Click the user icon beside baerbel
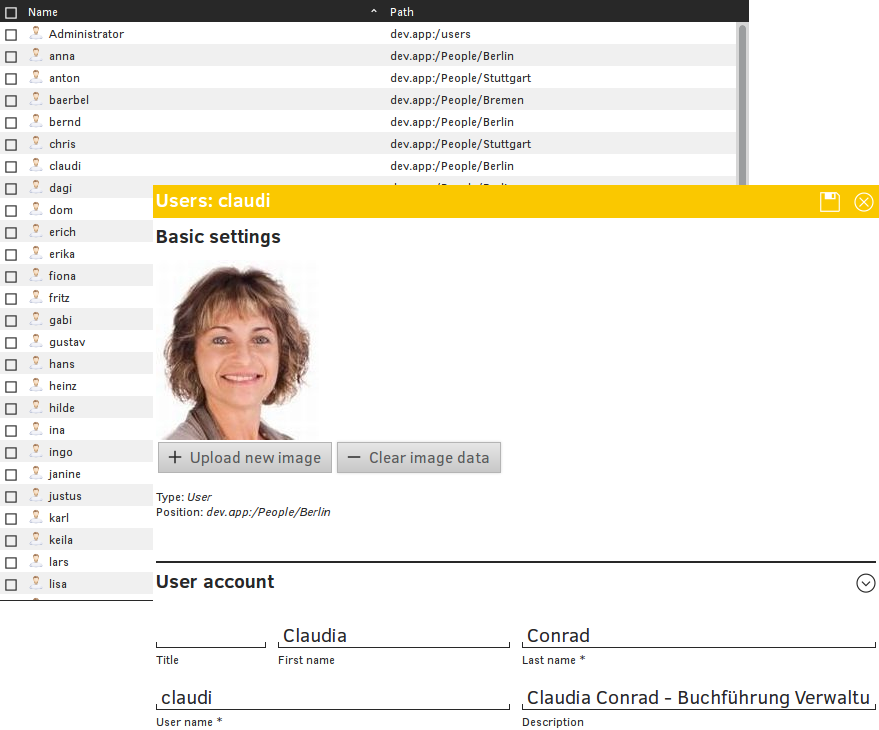The image size is (879, 730). click(x=36, y=100)
